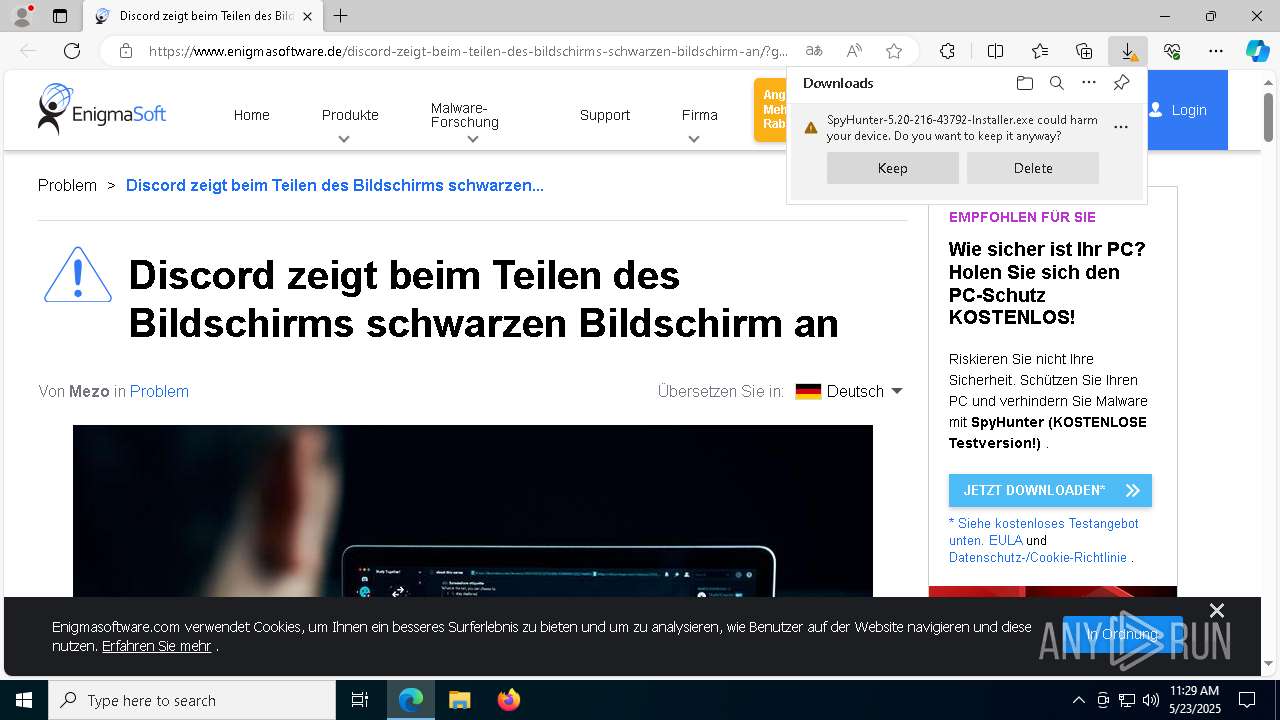Viewport: 1280px width, 720px height.
Task: Open Edge Settings and more menu
Action: click(x=1216, y=51)
